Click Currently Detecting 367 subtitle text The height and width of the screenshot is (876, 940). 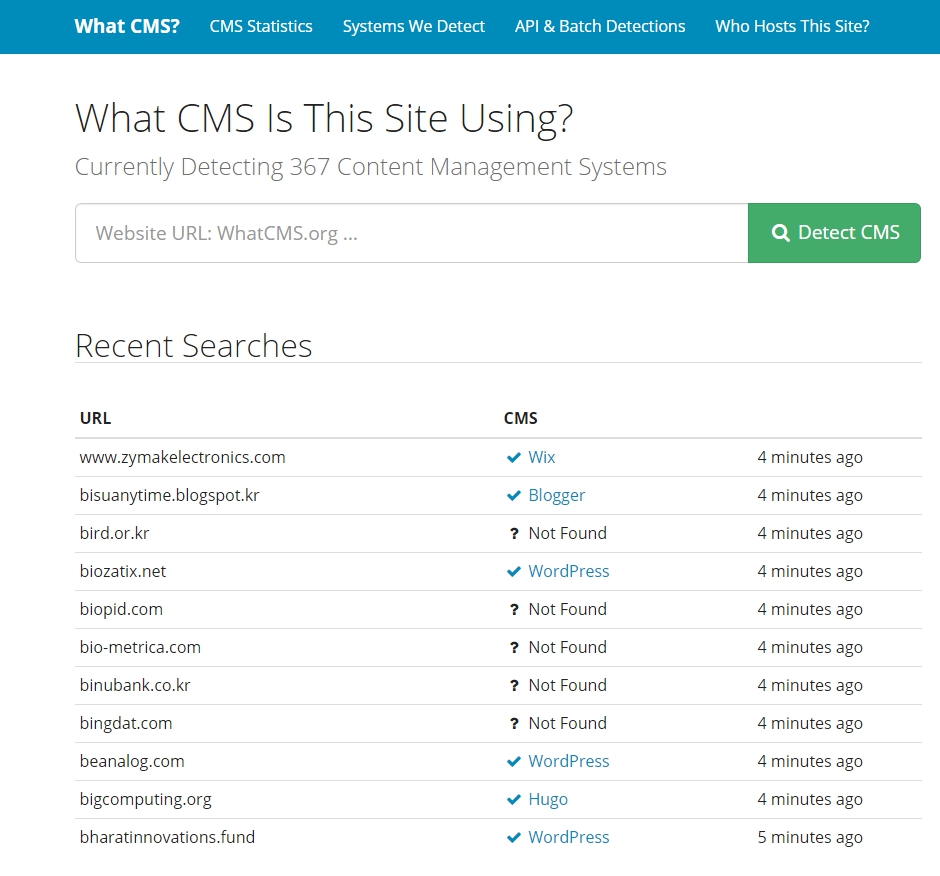point(370,167)
